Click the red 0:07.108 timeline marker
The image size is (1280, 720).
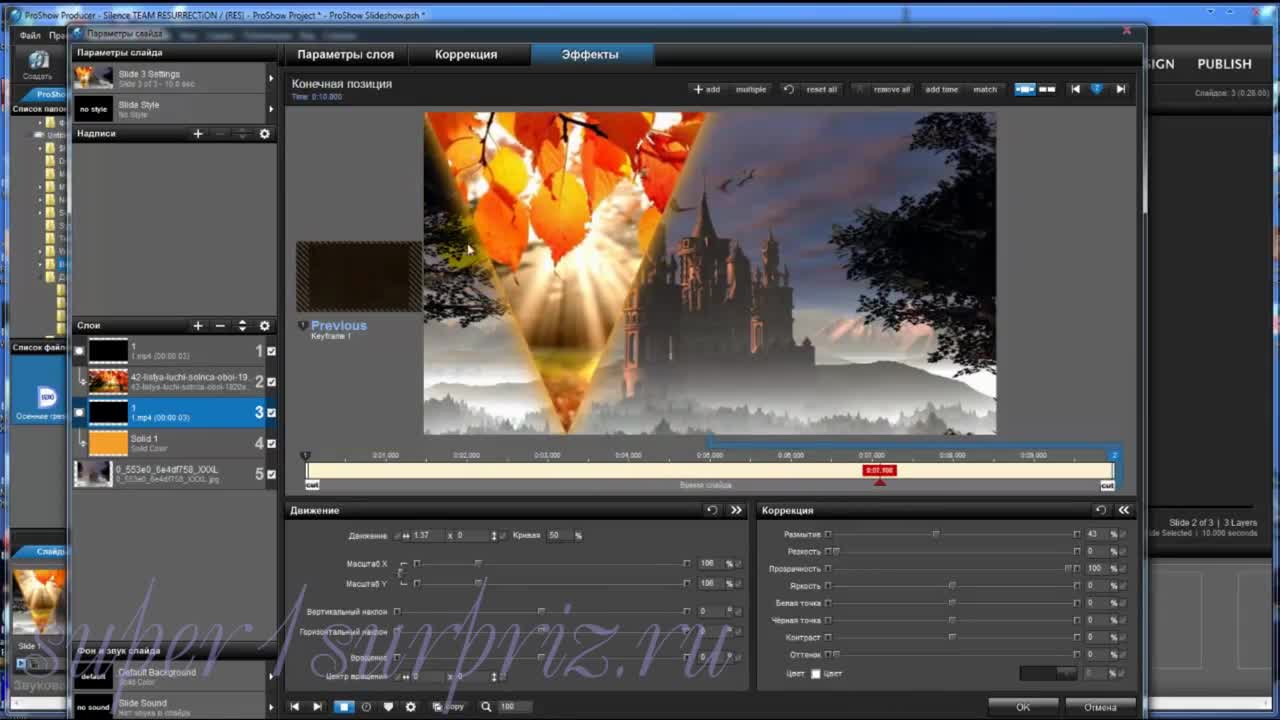(x=879, y=470)
